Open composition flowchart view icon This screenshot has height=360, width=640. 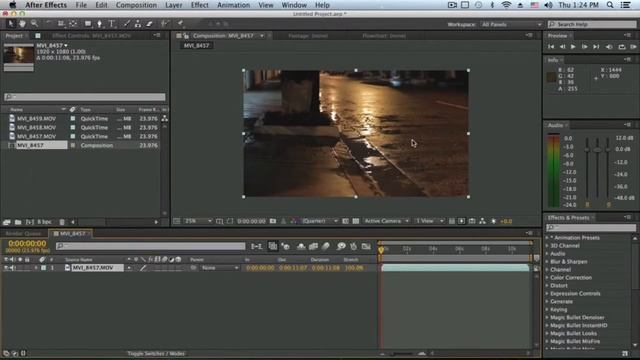(482, 221)
